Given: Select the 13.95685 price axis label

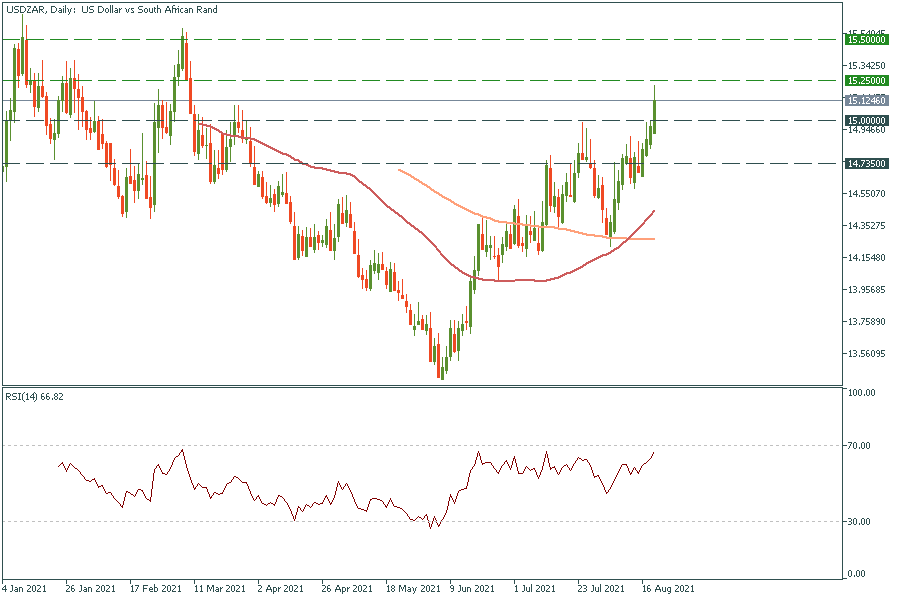Looking at the screenshot, I should [866, 290].
